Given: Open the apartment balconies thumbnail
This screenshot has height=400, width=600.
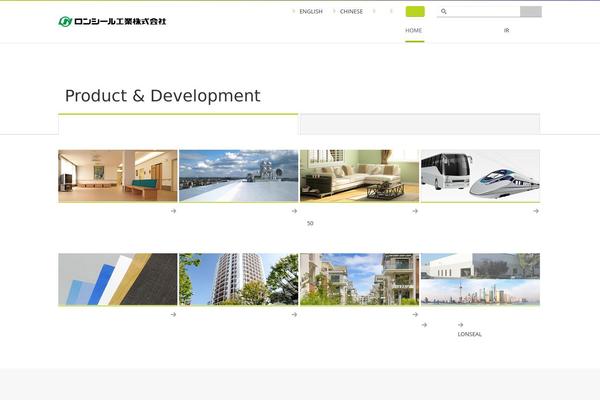Looking at the screenshot, I should click(x=359, y=279).
